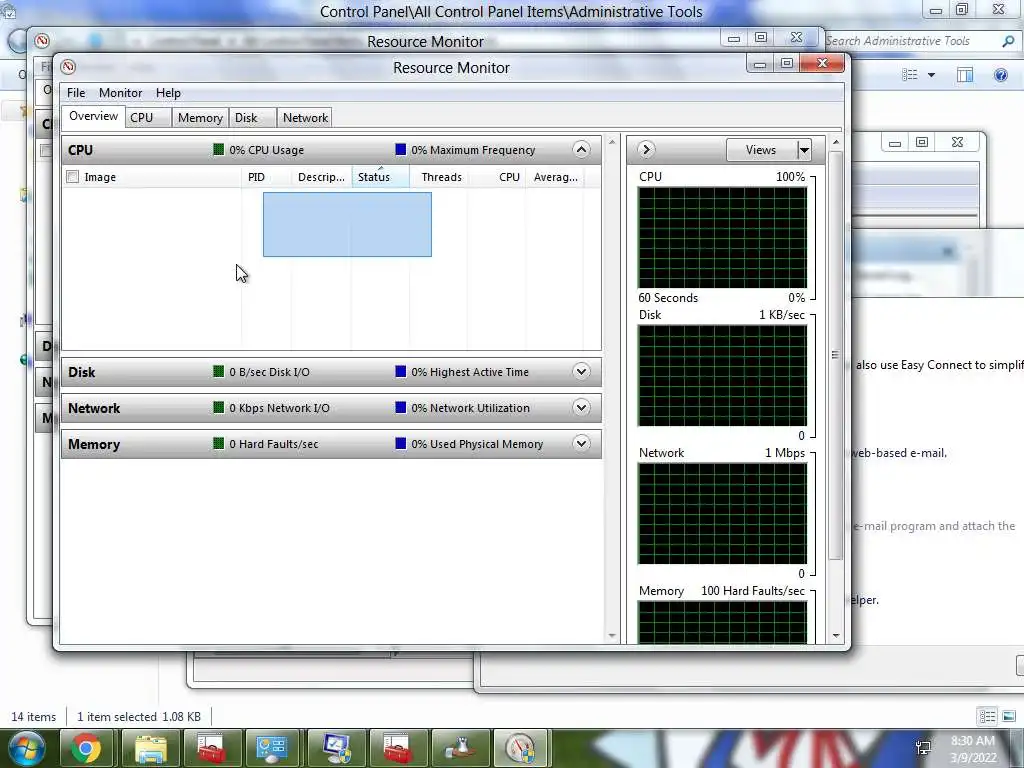Screen dimensions: 1024x768
Task: Click the Disk activity graph
Action: [722, 376]
